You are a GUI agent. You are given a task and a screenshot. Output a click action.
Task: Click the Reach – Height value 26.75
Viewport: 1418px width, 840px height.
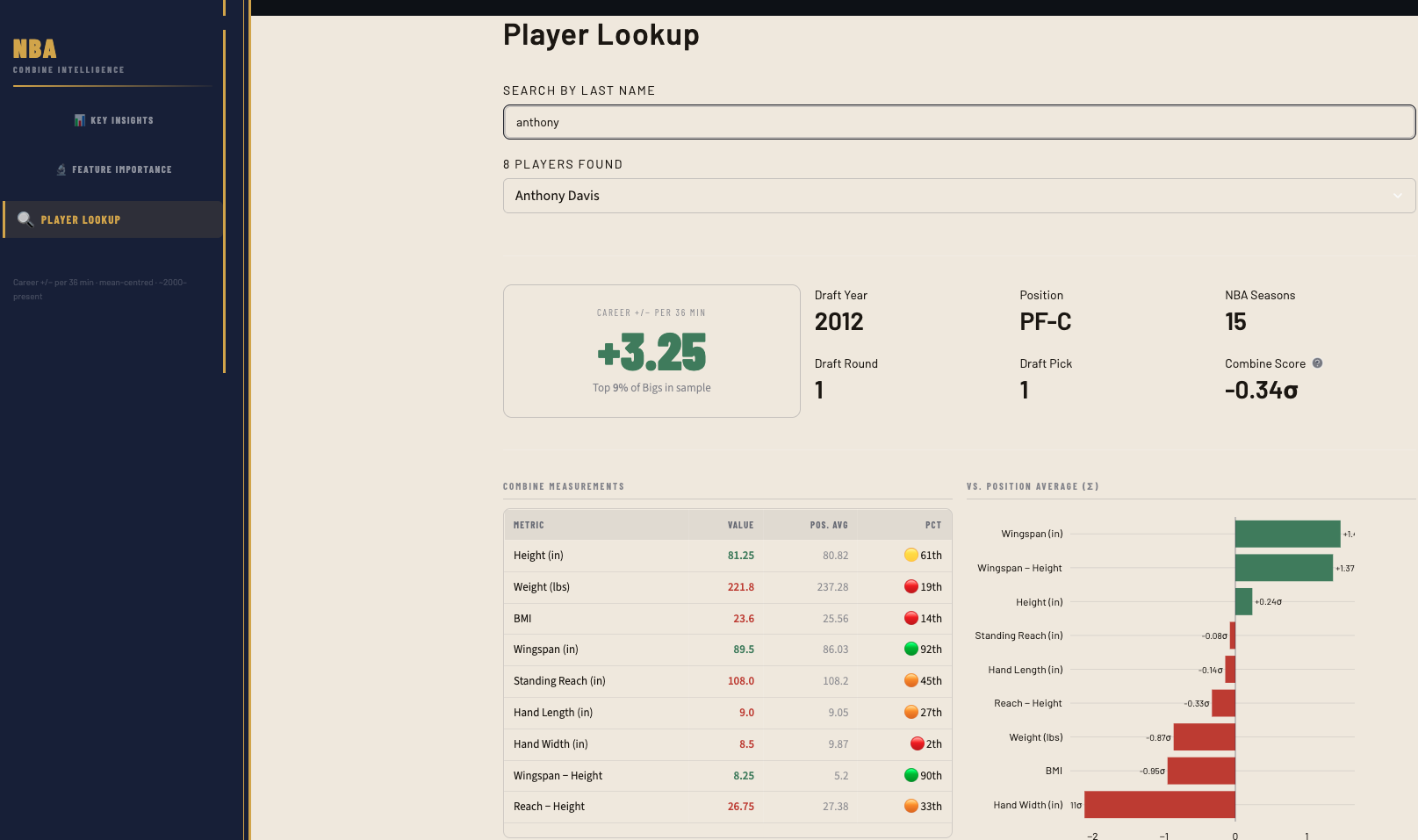(741, 807)
